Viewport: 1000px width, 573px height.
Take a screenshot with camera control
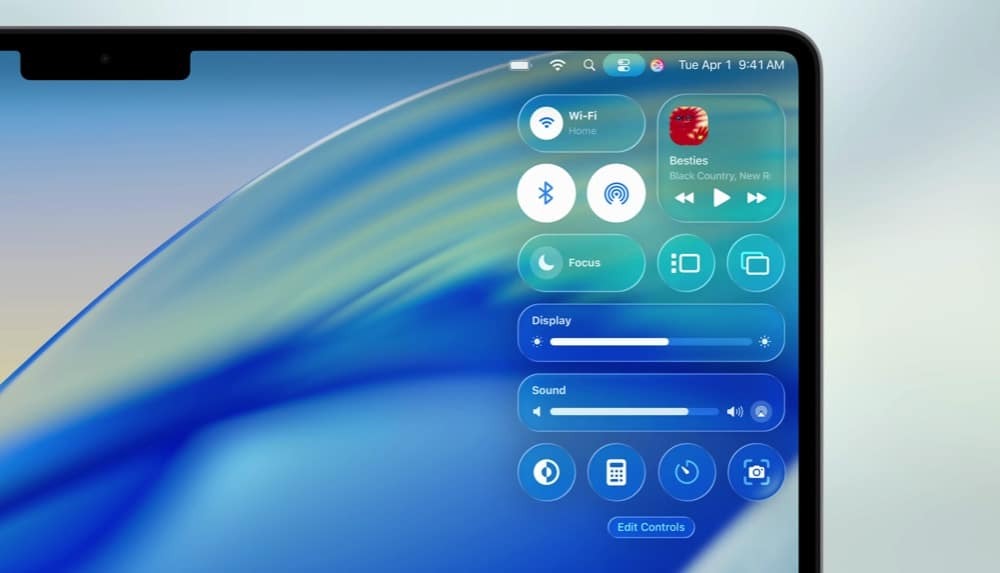756,472
